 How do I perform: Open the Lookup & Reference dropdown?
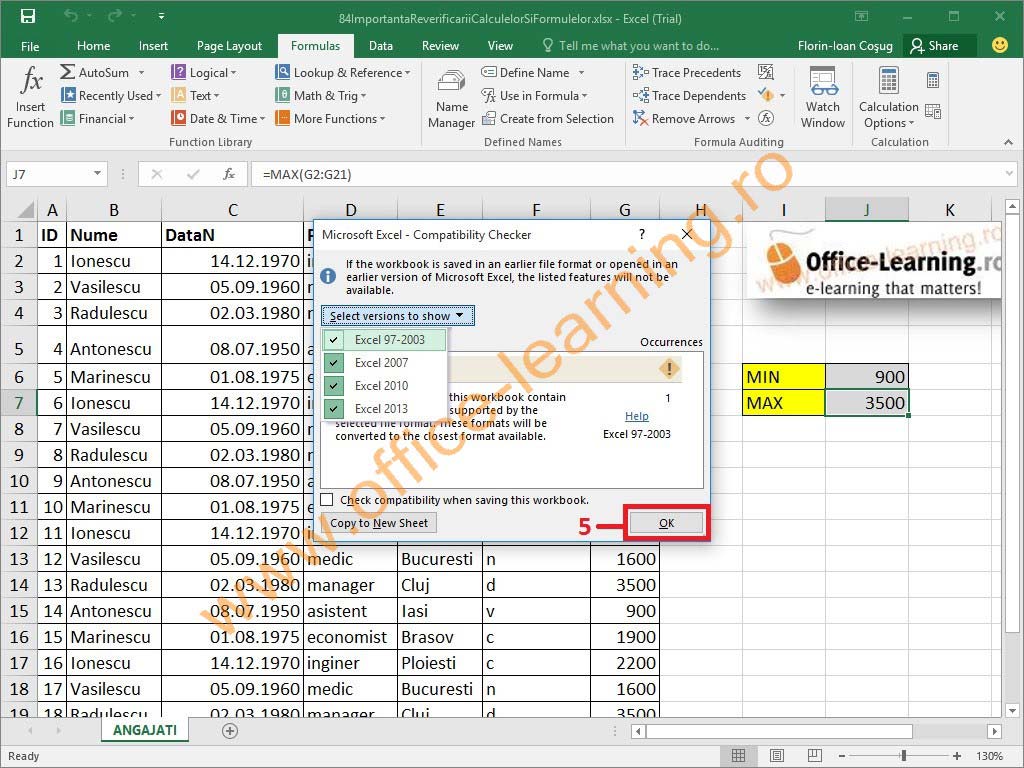pyautogui.click(x=343, y=72)
